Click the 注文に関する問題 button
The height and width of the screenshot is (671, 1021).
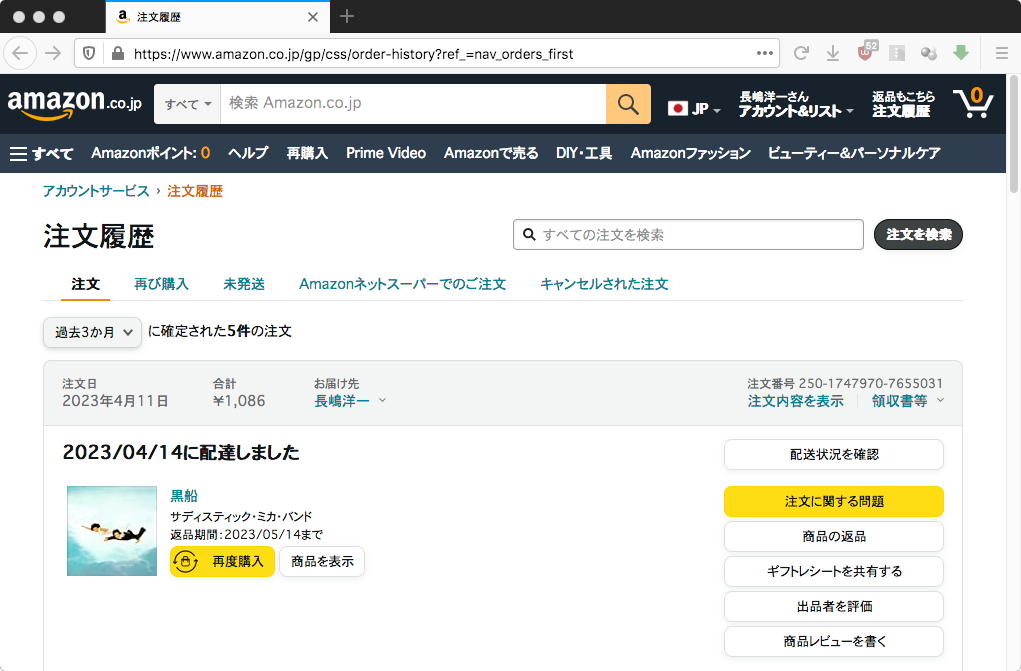point(833,502)
